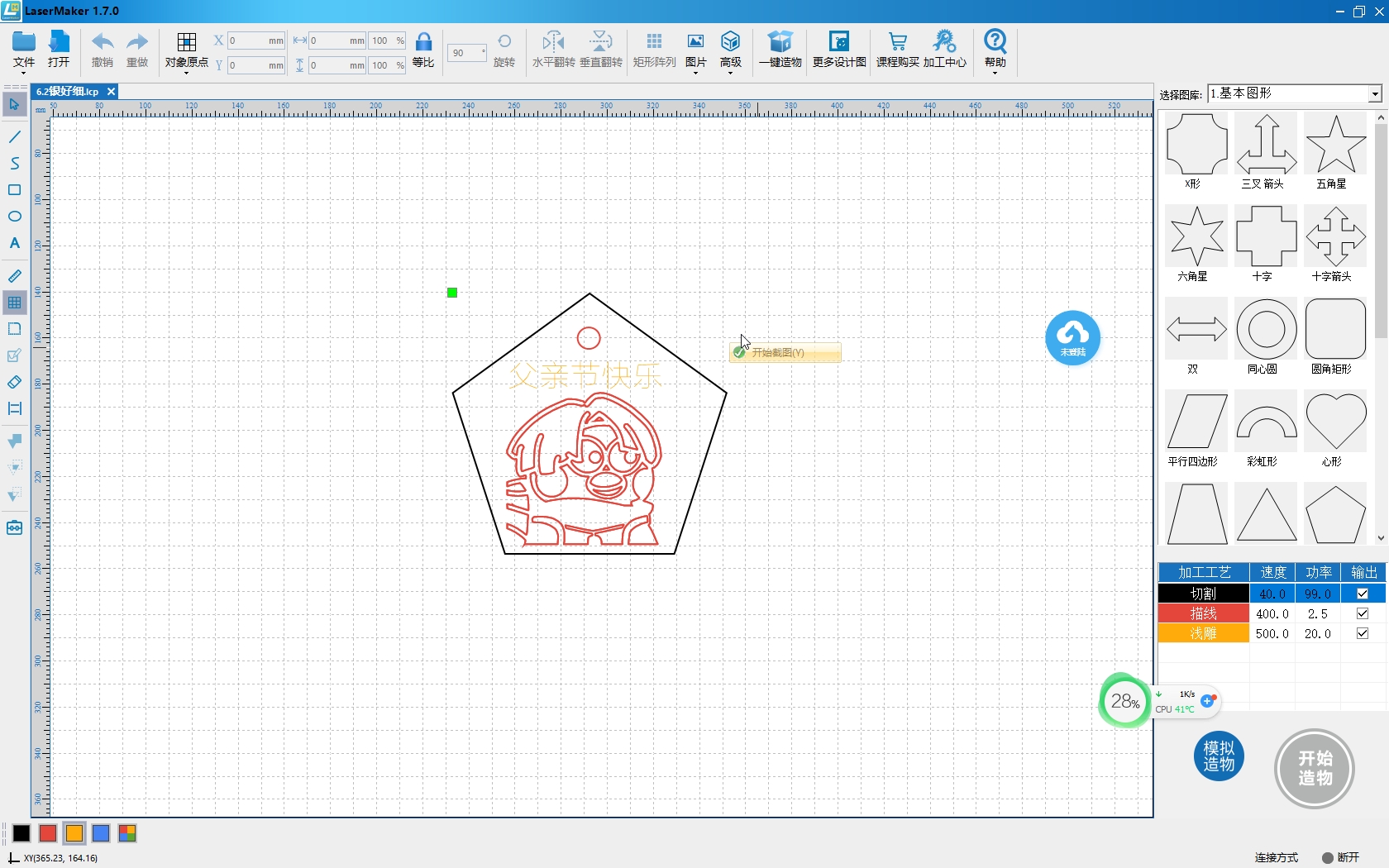
Task: Select the eraser tool in left toolbar
Action: (14, 382)
